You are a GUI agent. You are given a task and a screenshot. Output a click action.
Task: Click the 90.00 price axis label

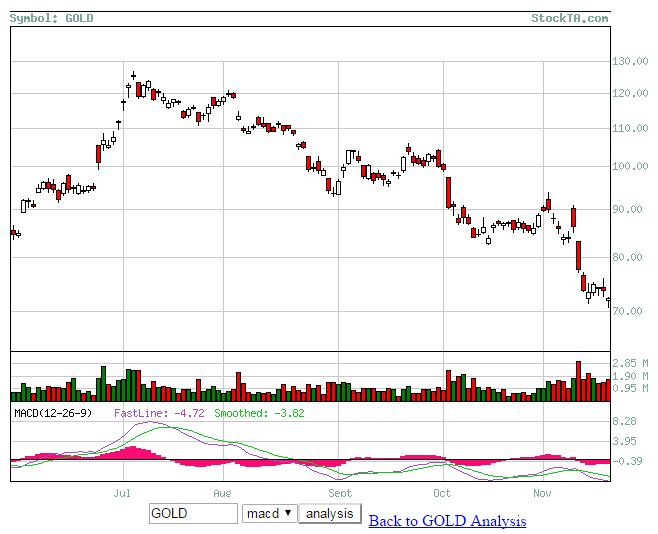click(x=627, y=209)
